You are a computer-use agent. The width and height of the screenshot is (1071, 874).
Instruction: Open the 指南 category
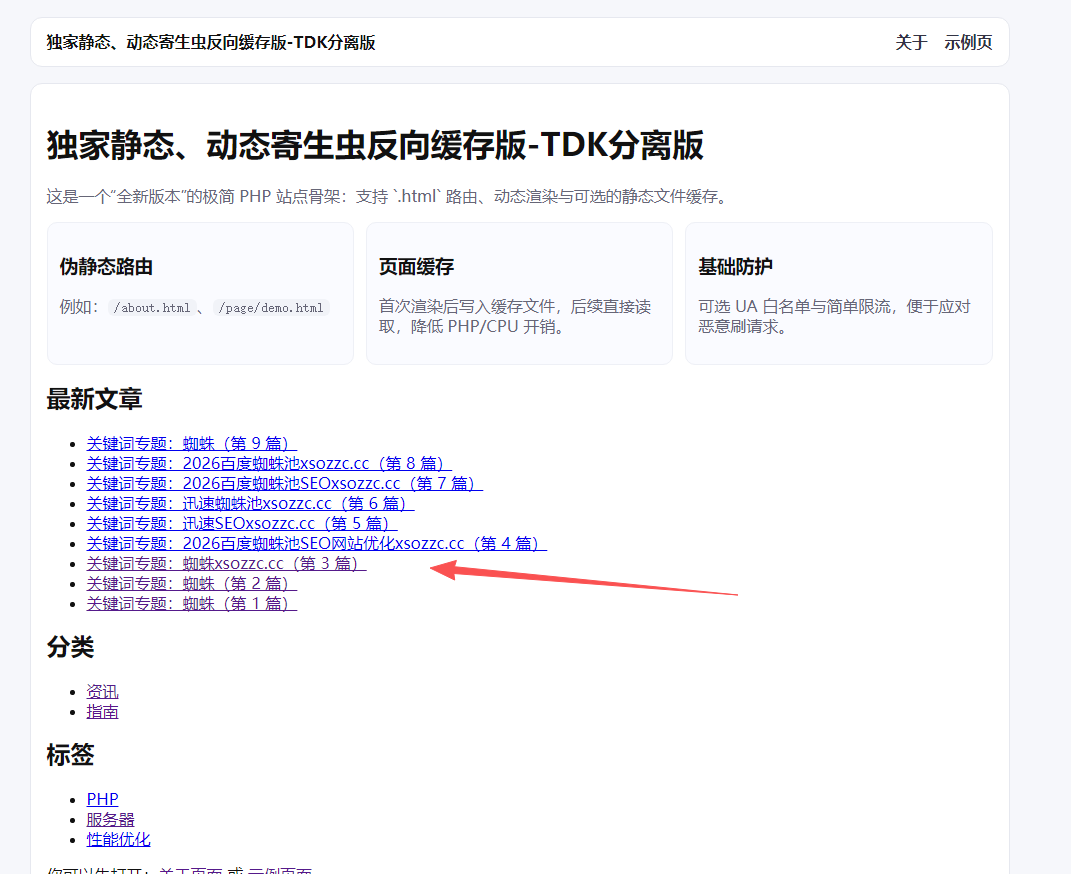102,712
